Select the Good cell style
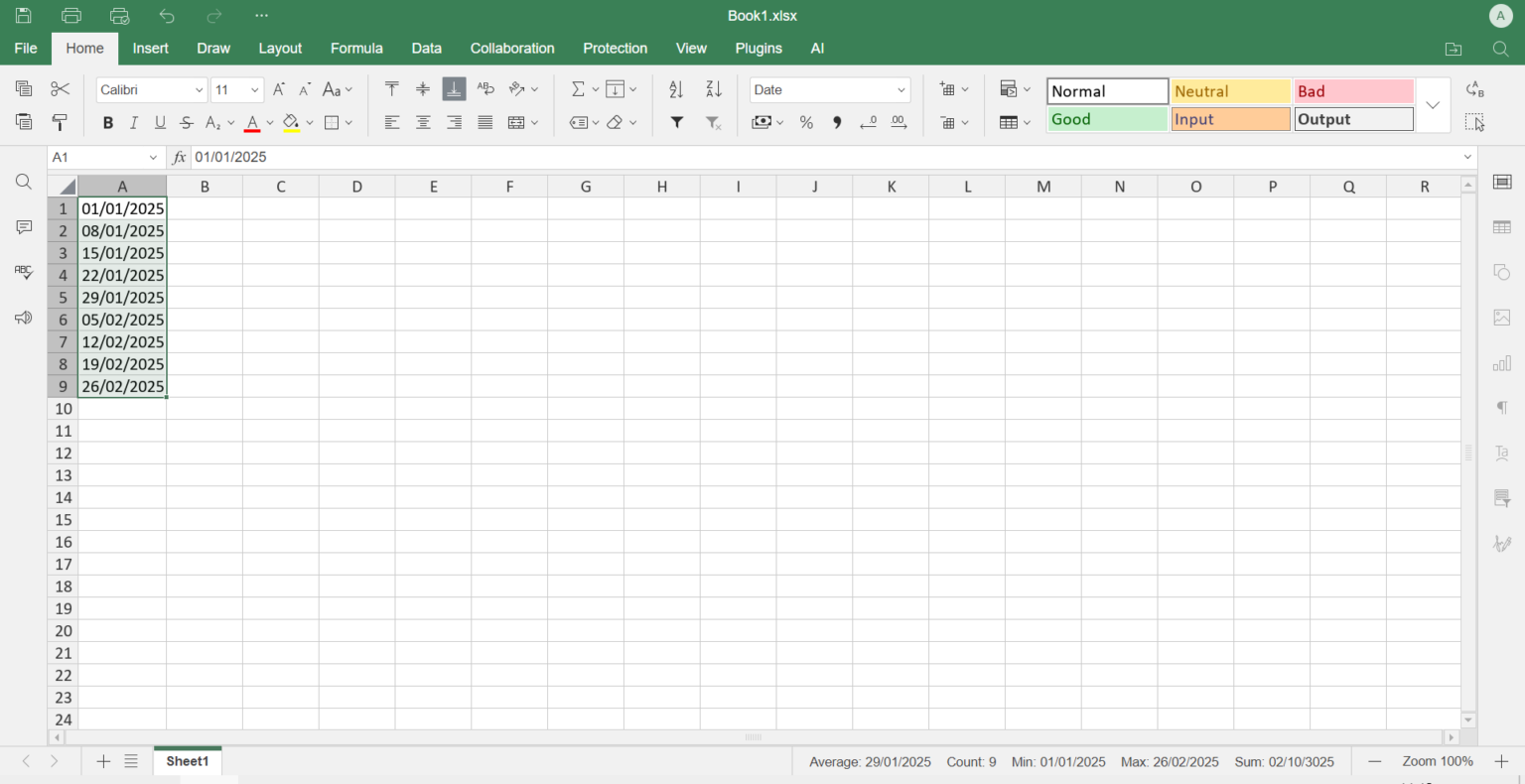Screen dimensions: 1525x784 pyautogui.click(x=1107, y=118)
